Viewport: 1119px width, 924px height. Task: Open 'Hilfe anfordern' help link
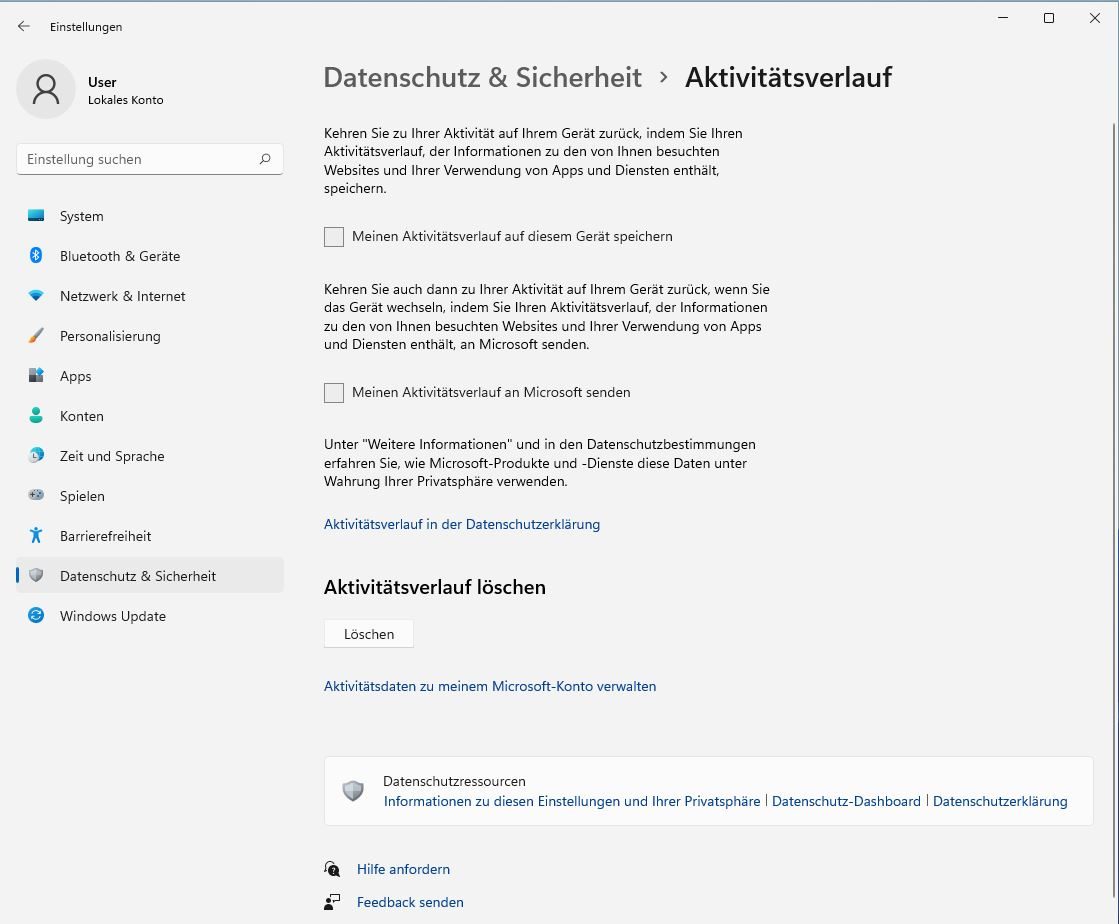tap(403, 869)
